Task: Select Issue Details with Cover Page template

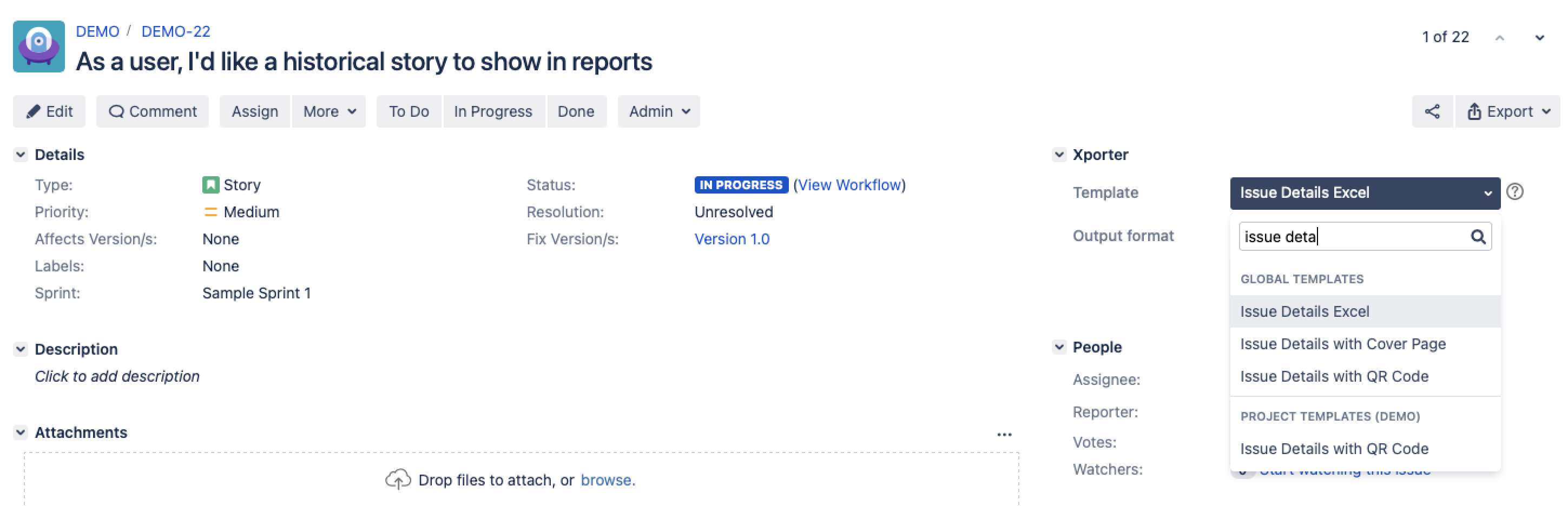Action: pyautogui.click(x=1342, y=344)
